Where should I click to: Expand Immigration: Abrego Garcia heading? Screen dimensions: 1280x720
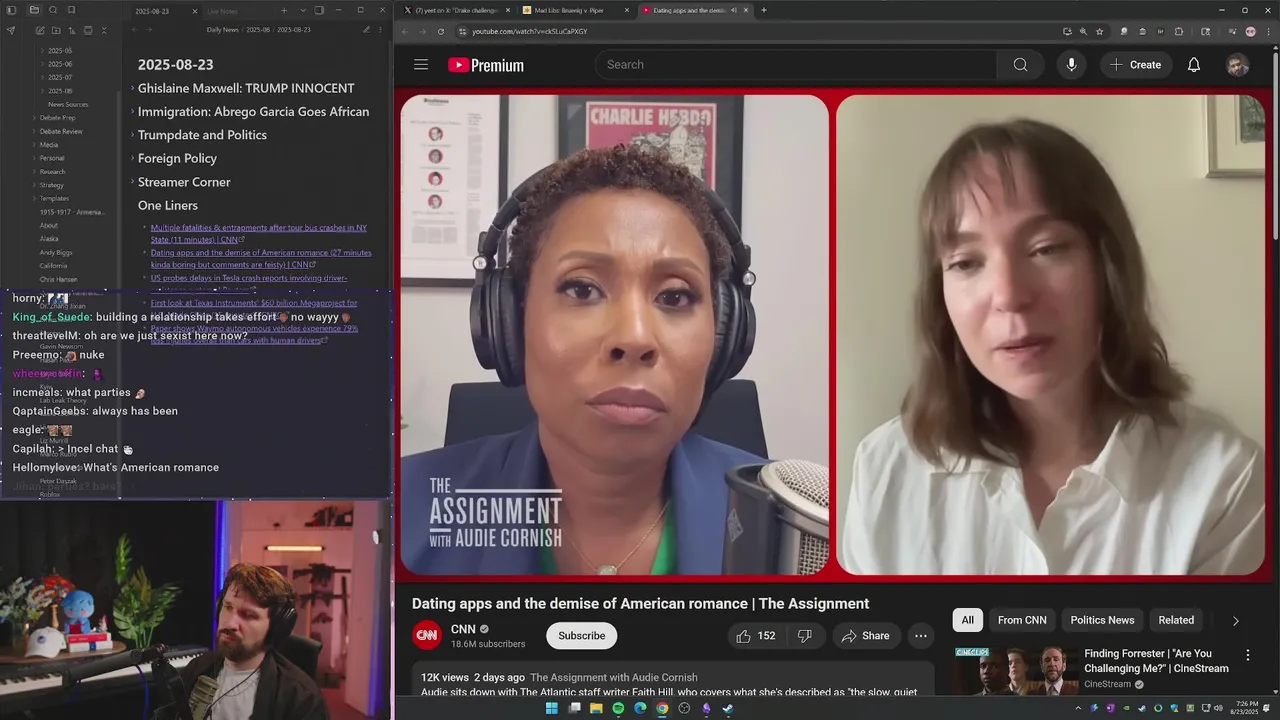(132, 112)
